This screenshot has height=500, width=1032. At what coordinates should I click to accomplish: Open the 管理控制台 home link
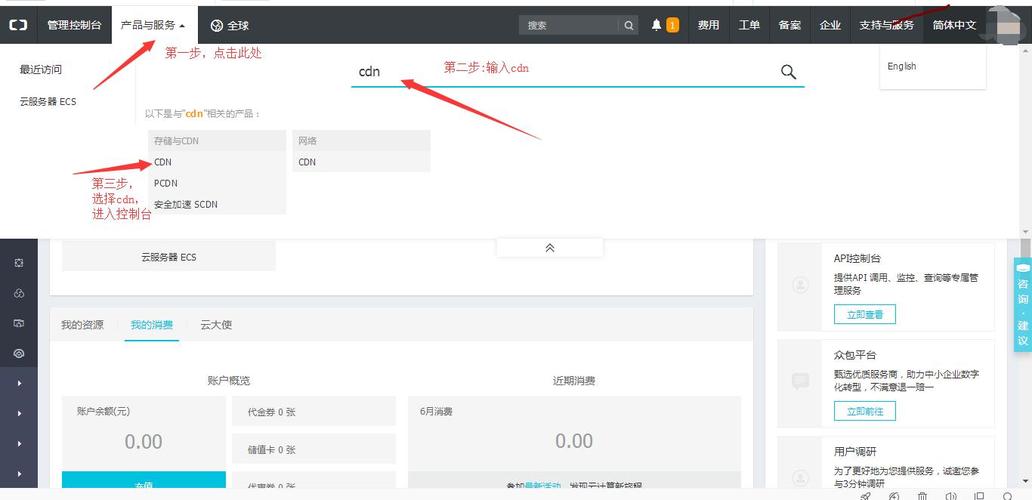(74, 26)
